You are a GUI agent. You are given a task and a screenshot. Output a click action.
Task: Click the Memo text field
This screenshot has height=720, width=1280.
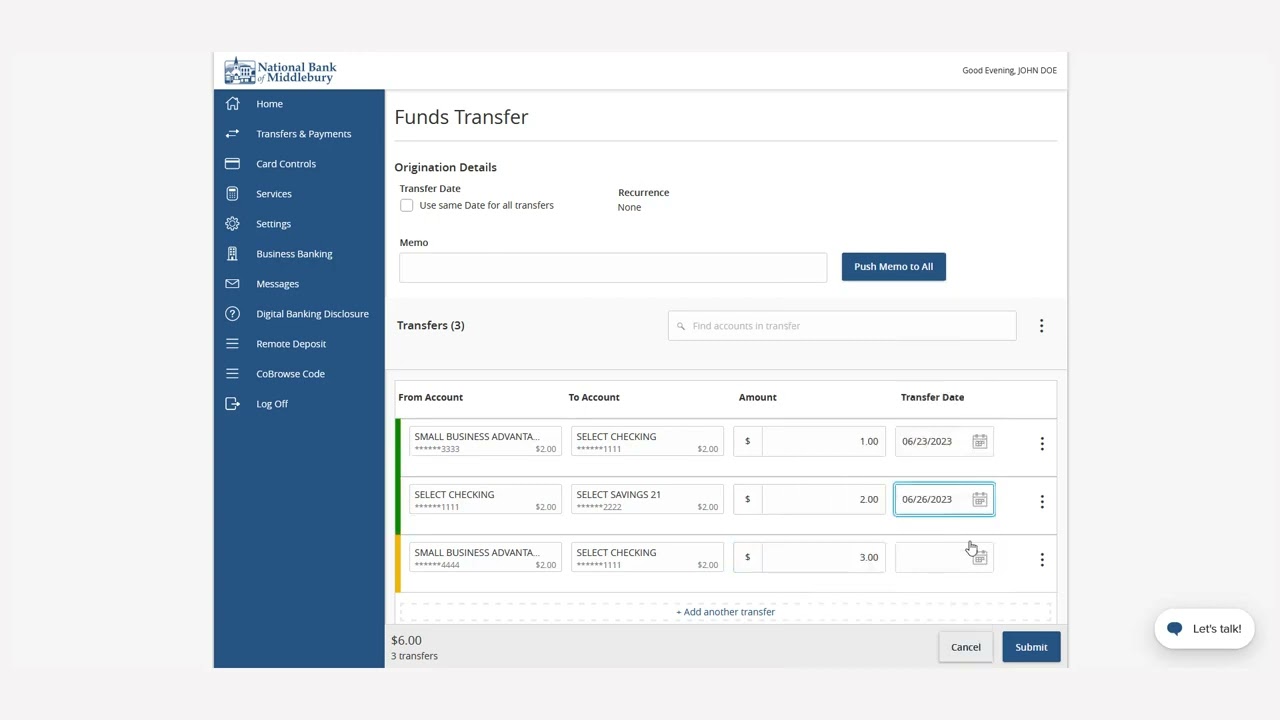coord(613,267)
